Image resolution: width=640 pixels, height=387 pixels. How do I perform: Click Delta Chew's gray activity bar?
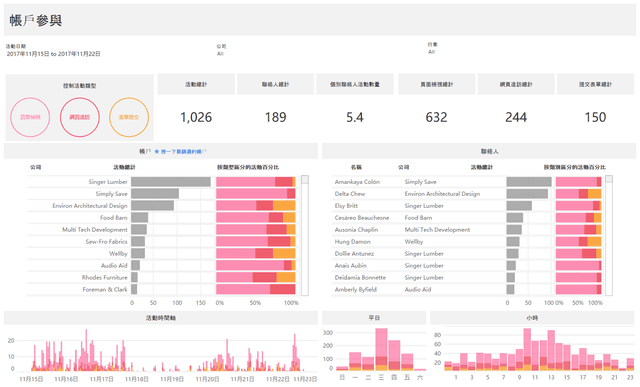[x=527, y=194]
